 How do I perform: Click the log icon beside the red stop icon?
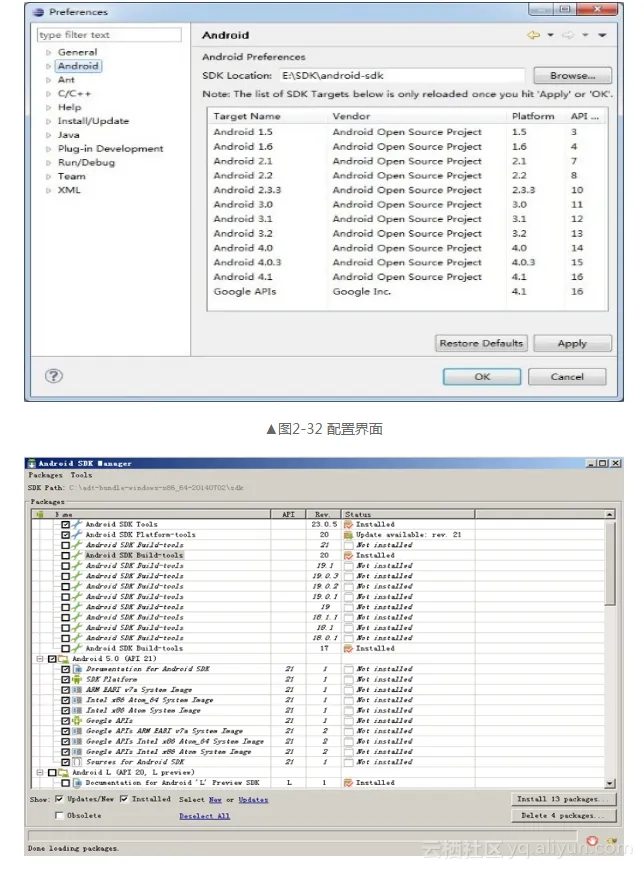[612, 842]
